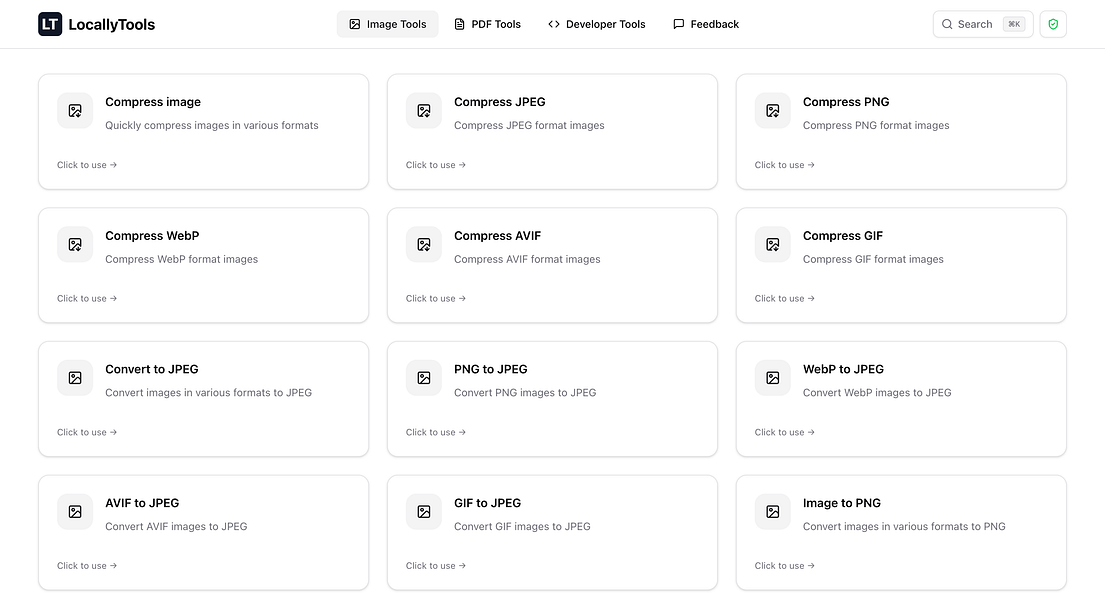
Task: Click the Compress WebP tool icon
Action: [75, 244]
